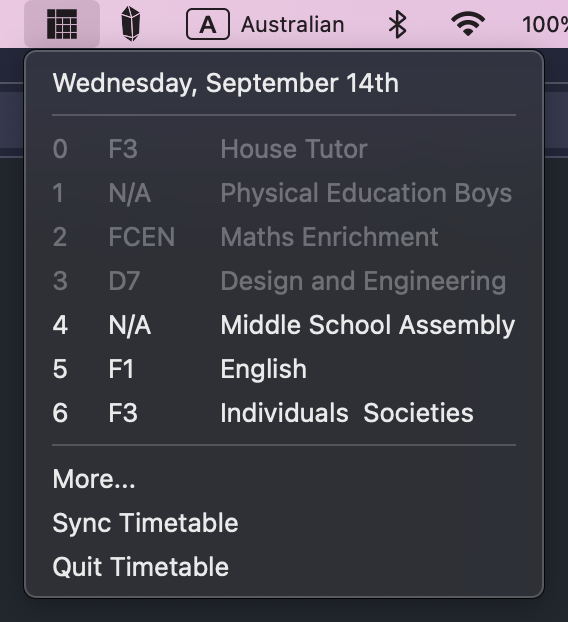Click Physical Education Boys period 1 row
Viewport: 568px width, 622px height.
(x=284, y=193)
